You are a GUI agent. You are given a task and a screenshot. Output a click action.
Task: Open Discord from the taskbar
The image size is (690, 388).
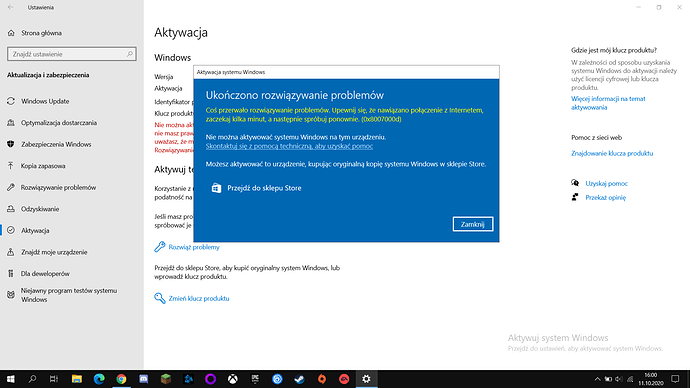pos(144,379)
